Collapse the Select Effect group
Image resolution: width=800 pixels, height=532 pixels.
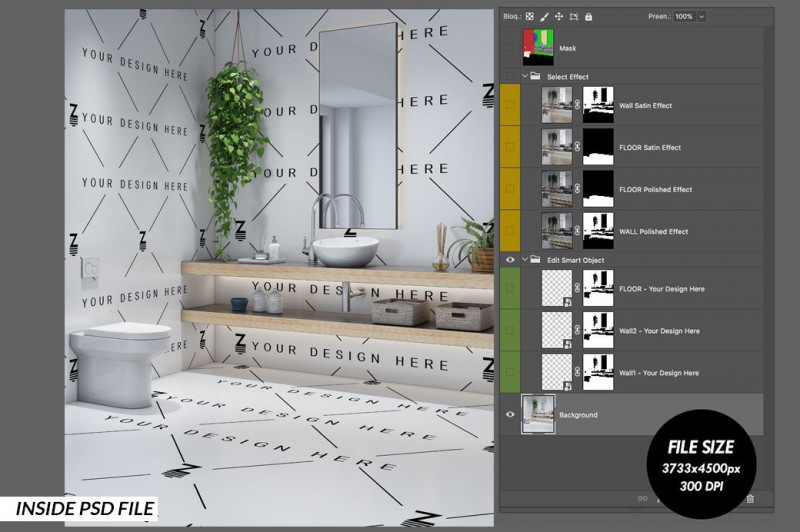pyautogui.click(x=524, y=75)
